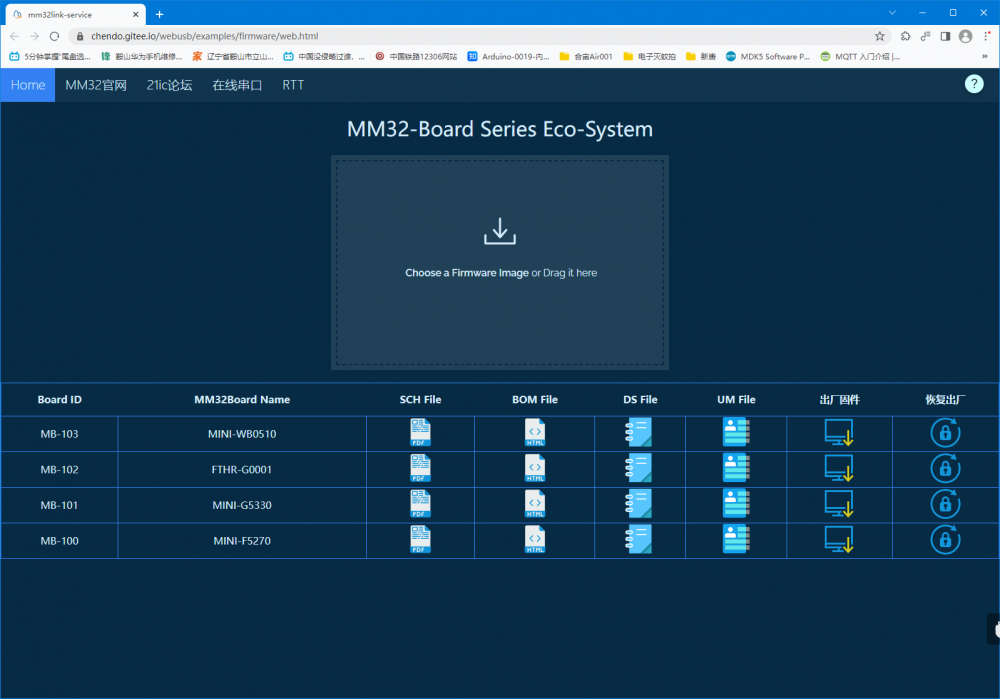
Task: Open Arduino-0019 bookmark
Action: click(x=508, y=57)
